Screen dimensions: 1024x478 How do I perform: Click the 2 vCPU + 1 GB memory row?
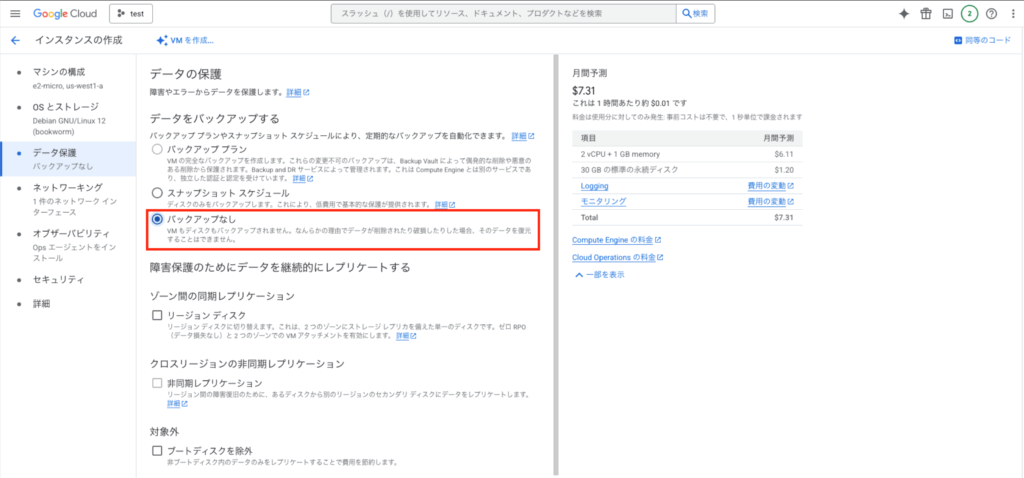click(687, 154)
